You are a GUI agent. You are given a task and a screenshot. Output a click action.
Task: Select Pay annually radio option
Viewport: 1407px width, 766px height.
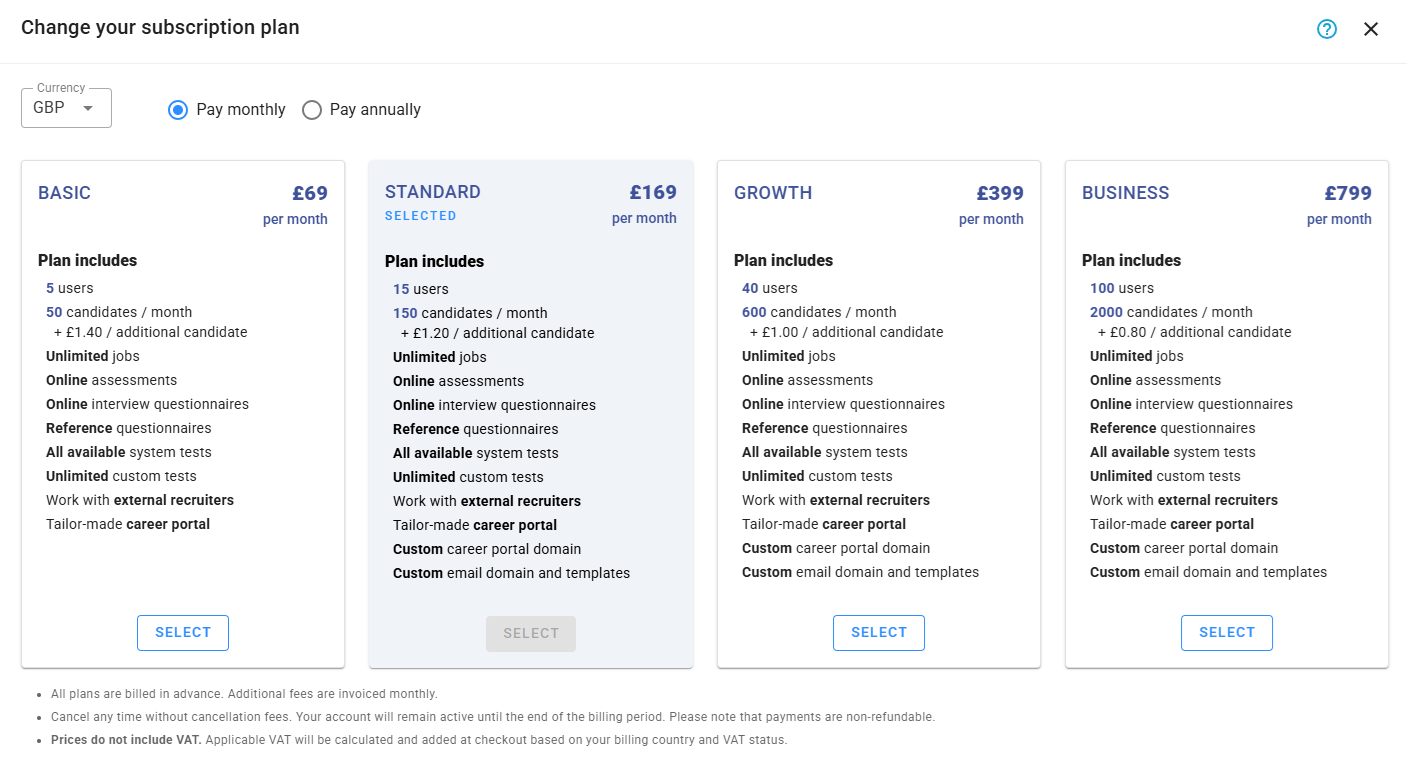312,110
